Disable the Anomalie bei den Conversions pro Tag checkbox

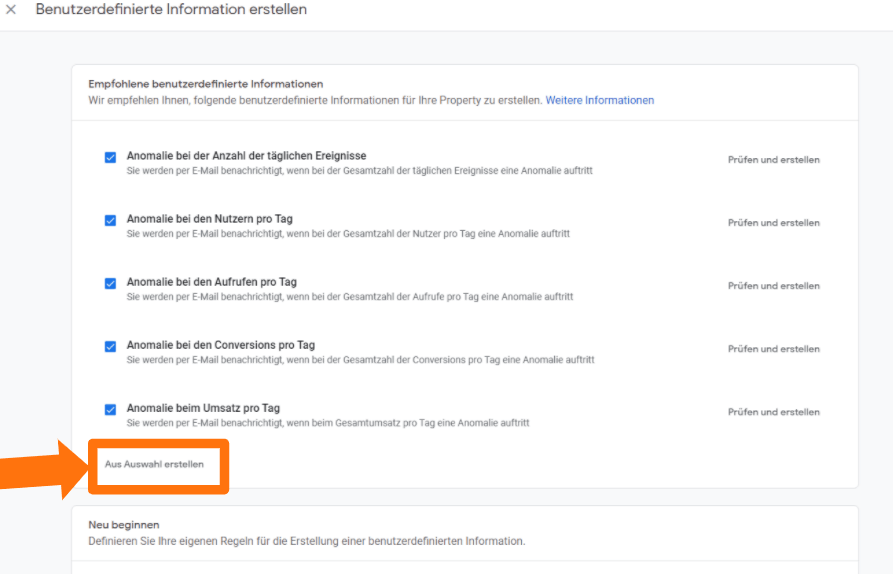coord(110,346)
